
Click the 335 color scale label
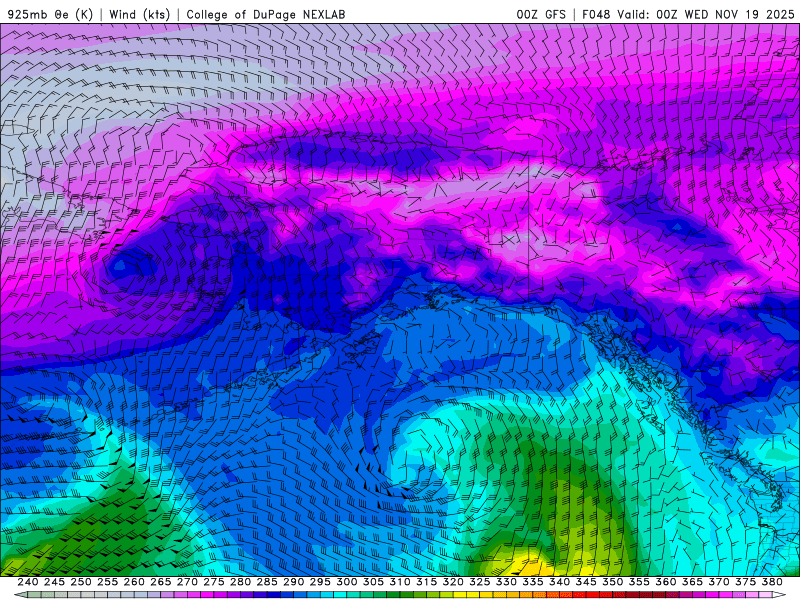pyautogui.click(x=533, y=582)
